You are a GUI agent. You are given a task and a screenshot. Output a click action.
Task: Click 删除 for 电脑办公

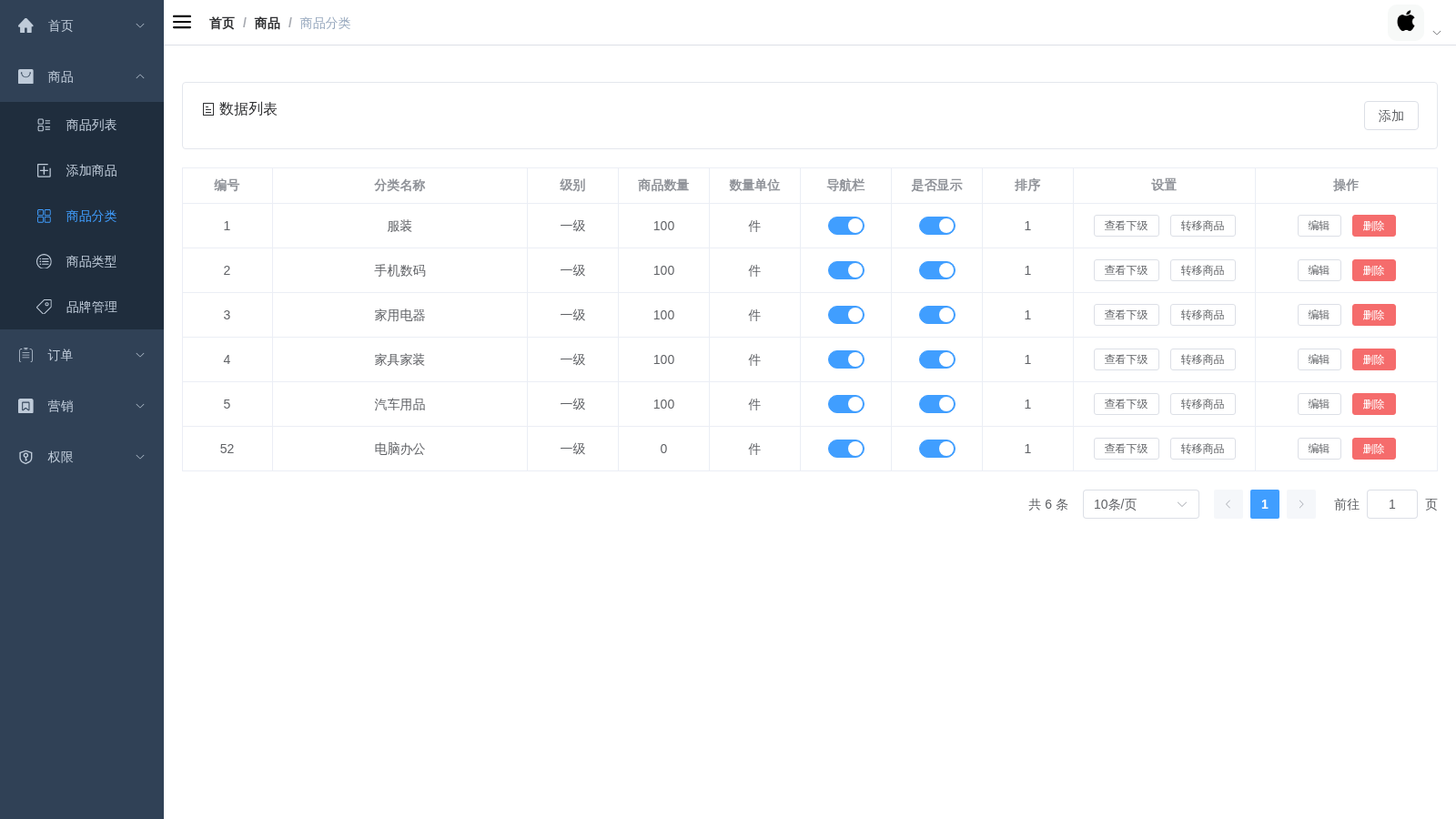1374,449
